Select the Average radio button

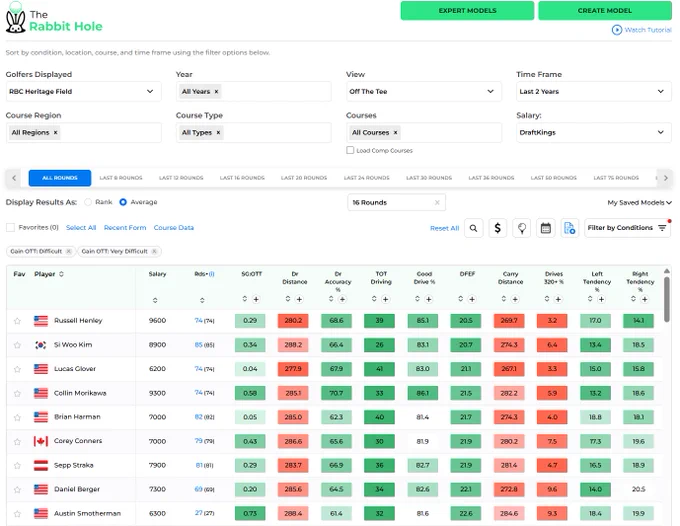point(123,202)
